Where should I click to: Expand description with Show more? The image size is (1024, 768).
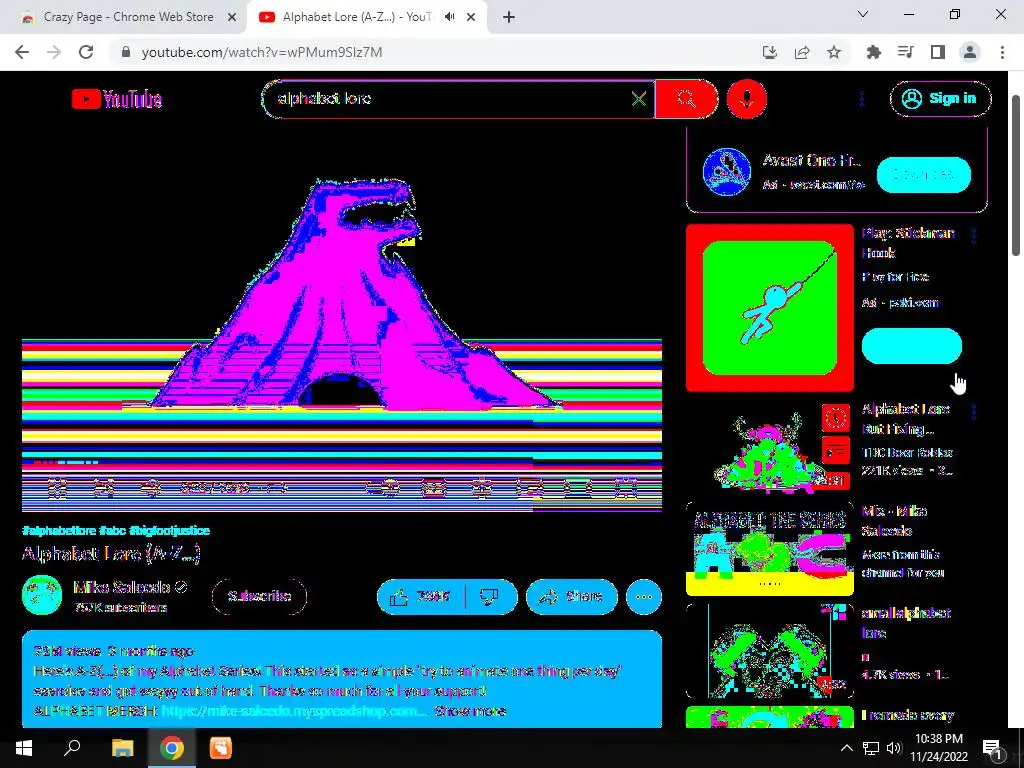[470, 711]
